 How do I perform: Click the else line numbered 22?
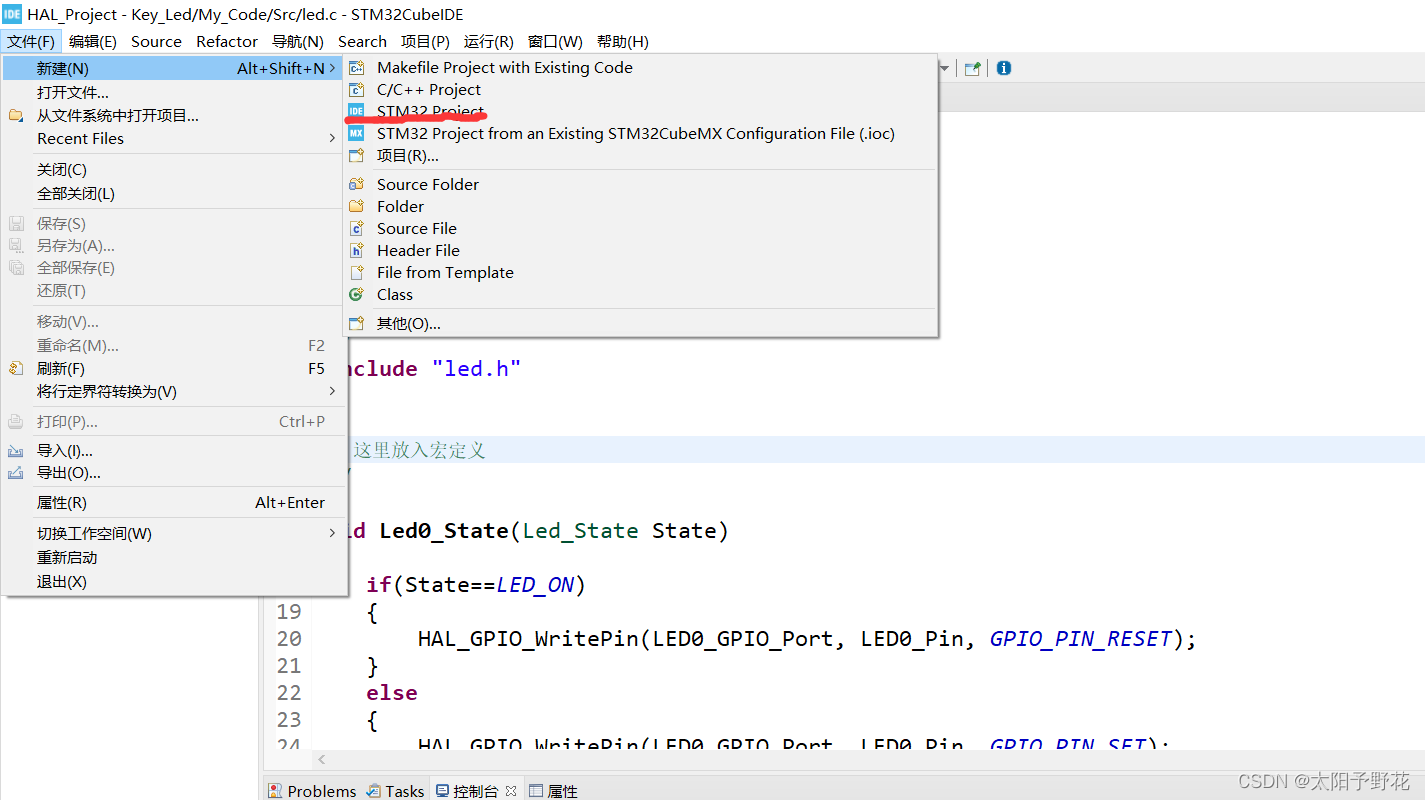pos(391,692)
